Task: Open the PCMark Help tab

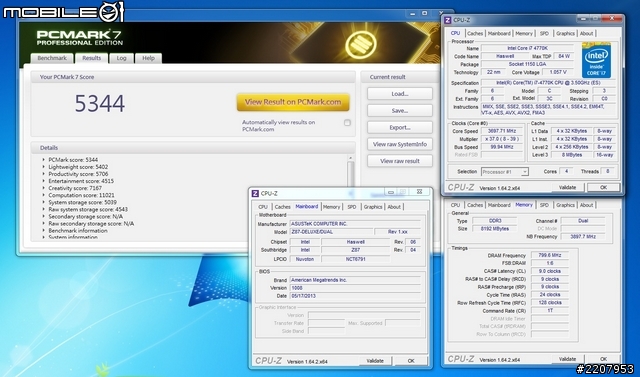Action: (148, 58)
